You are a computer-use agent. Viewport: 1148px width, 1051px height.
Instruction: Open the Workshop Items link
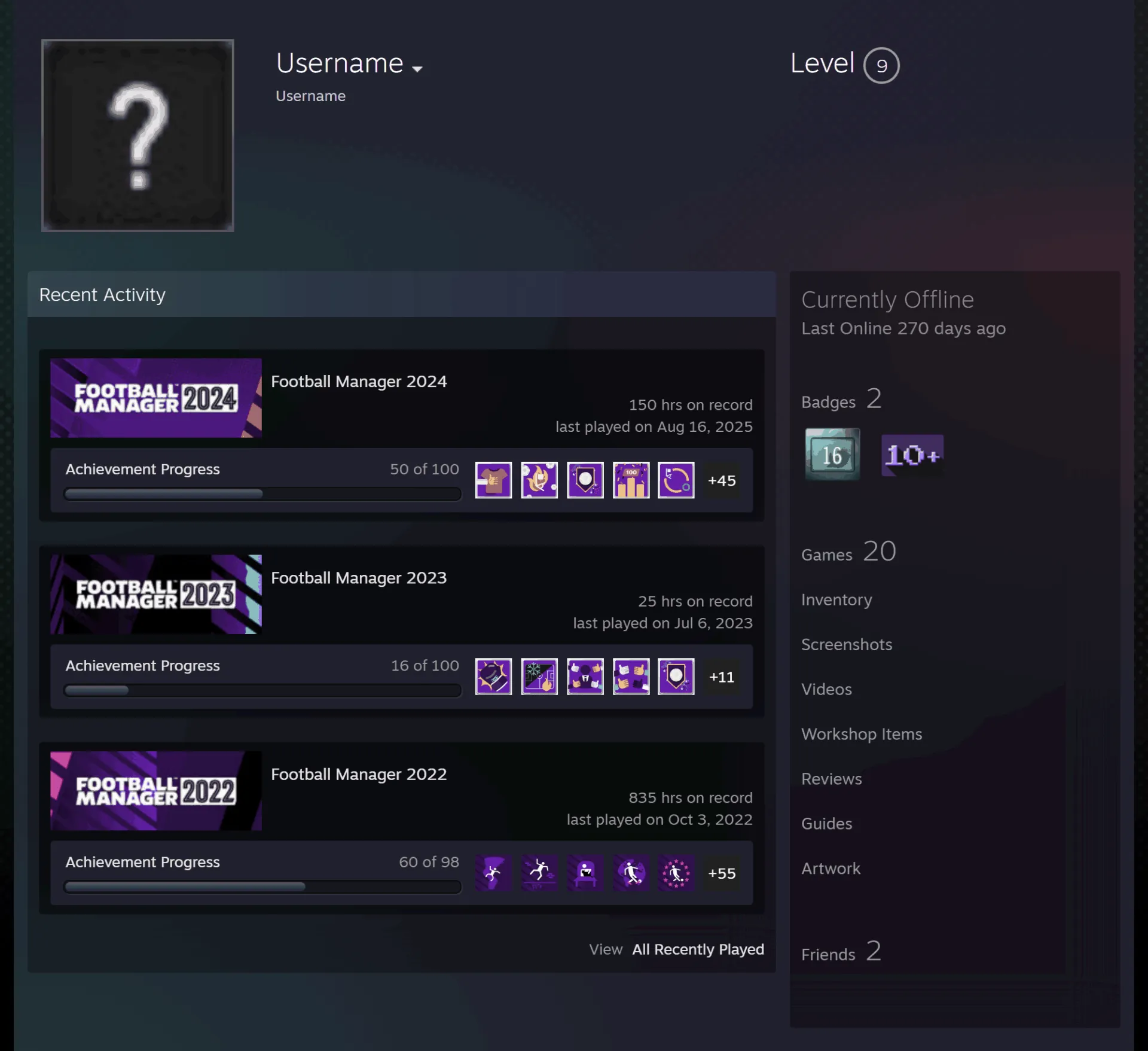[x=862, y=734]
